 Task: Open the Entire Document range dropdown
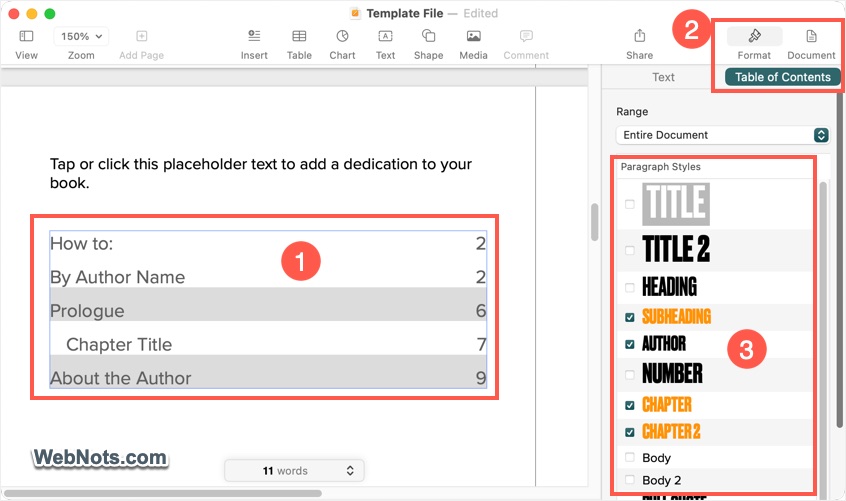(x=722, y=135)
